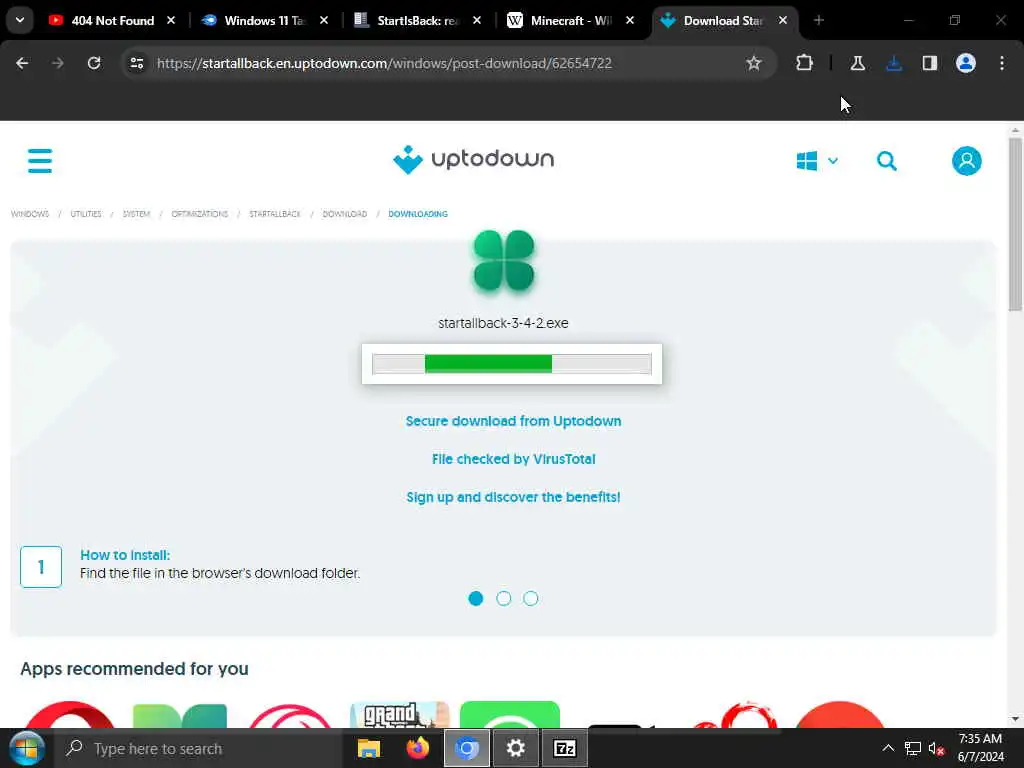This screenshot has height=768, width=1024.
Task: Open the network status tray icon
Action: click(x=913, y=748)
